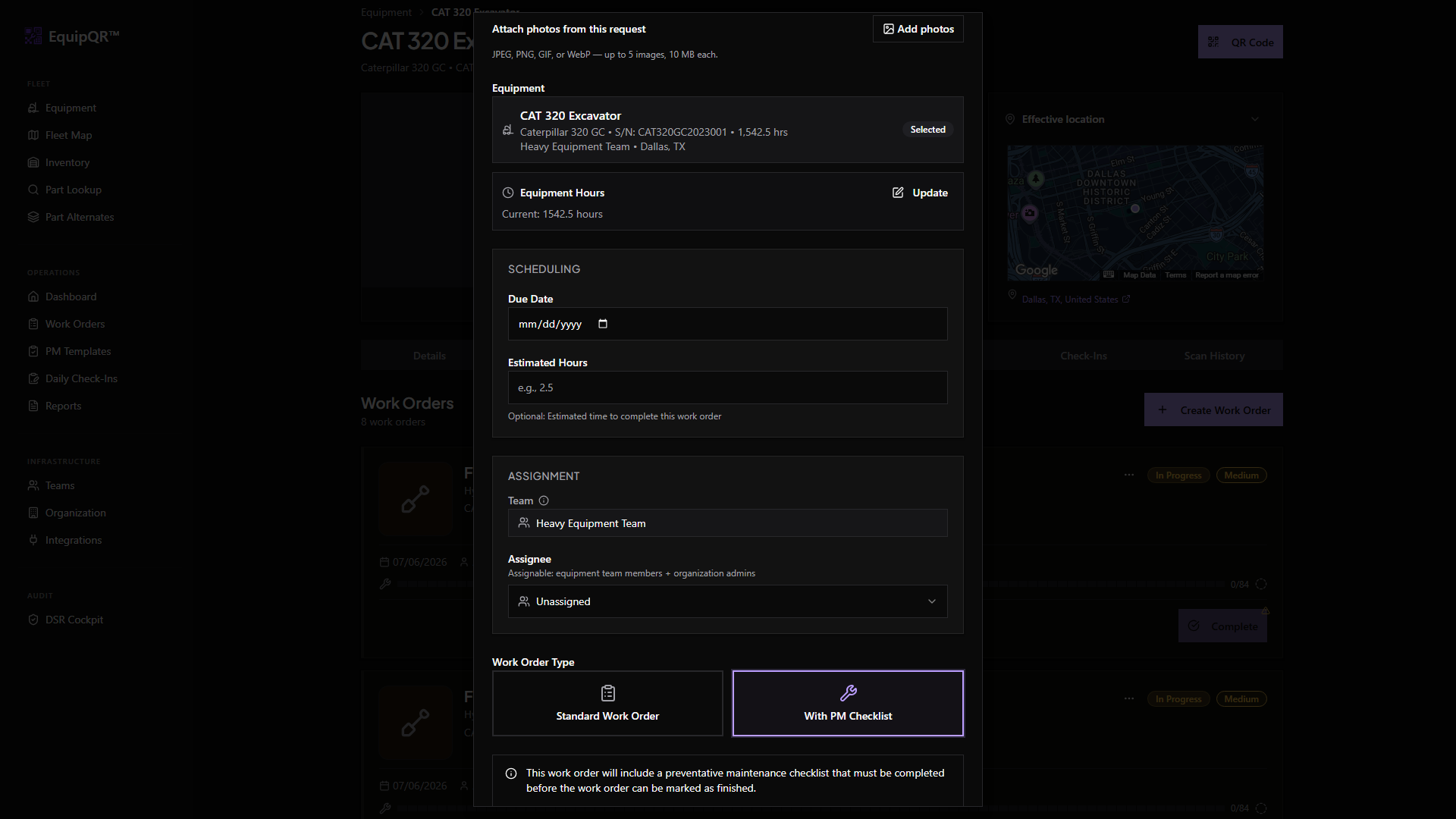Click the Effective location pin icon
Image resolution: width=1456 pixels, height=819 pixels.
pyautogui.click(x=1010, y=119)
